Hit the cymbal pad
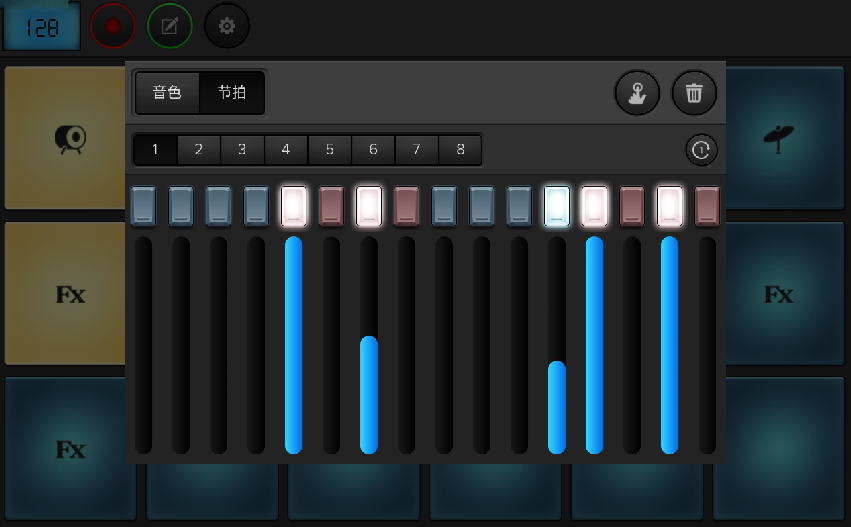This screenshot has height=527, width=851. tap(778, 138)
